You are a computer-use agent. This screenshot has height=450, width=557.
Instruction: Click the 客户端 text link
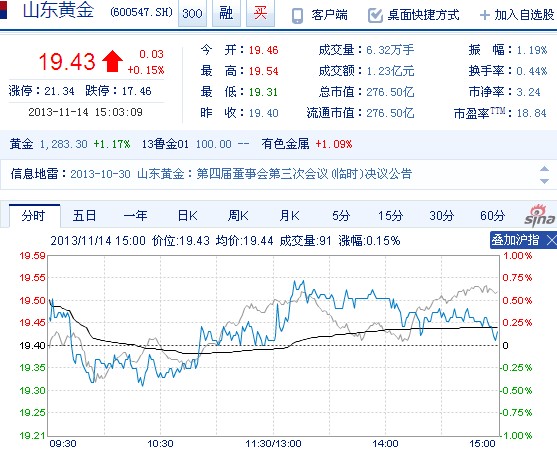(x=329, y=15)
